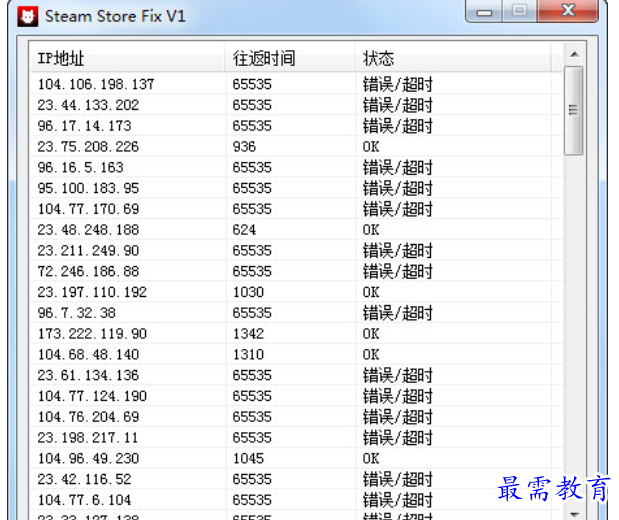Click 错误/超时 status of 23.61.134.136

pyautogui.click(x=398, y=375)
